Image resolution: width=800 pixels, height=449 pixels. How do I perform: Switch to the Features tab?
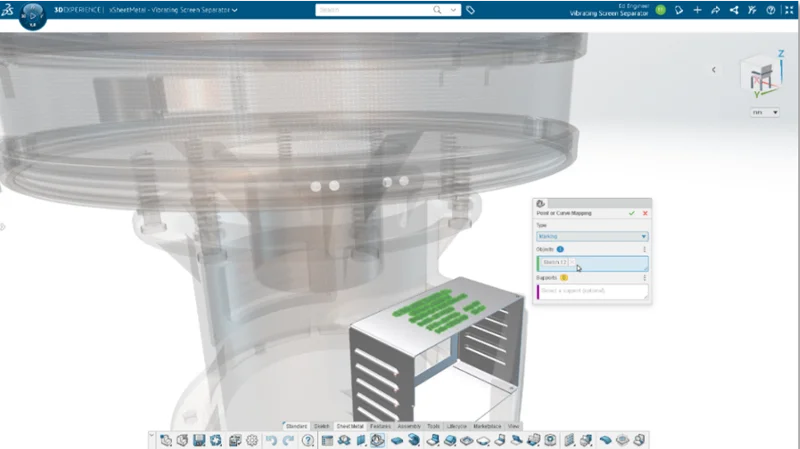tap(380, 426)
